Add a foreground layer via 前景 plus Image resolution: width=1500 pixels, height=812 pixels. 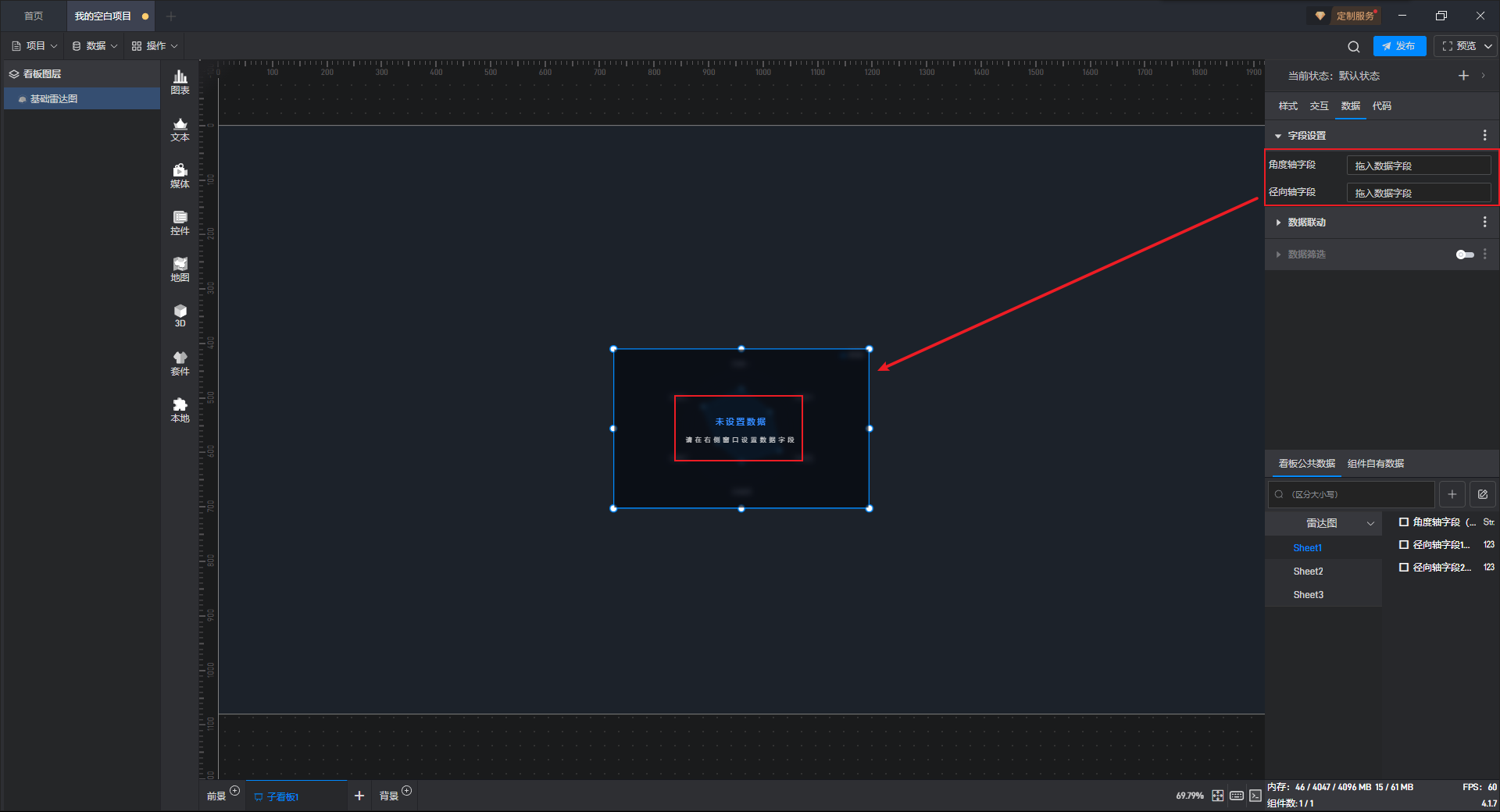coord(235,791)
